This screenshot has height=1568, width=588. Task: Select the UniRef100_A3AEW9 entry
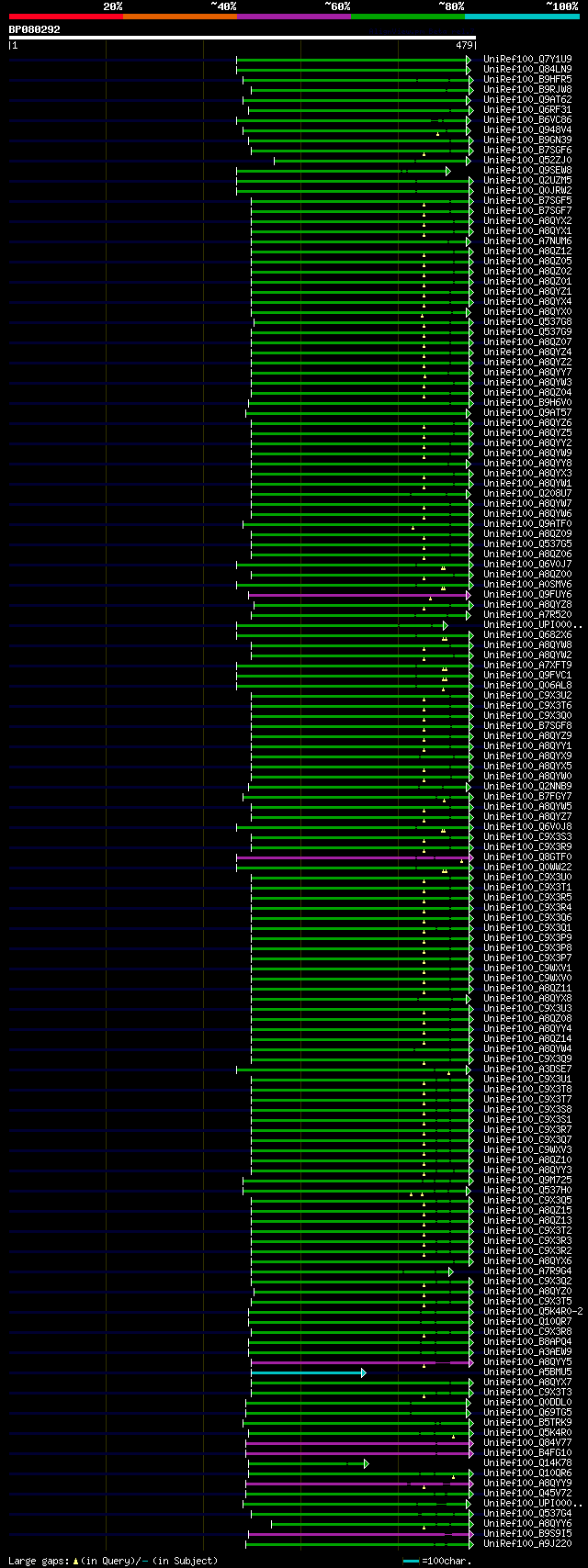(x=527, y=1351)
